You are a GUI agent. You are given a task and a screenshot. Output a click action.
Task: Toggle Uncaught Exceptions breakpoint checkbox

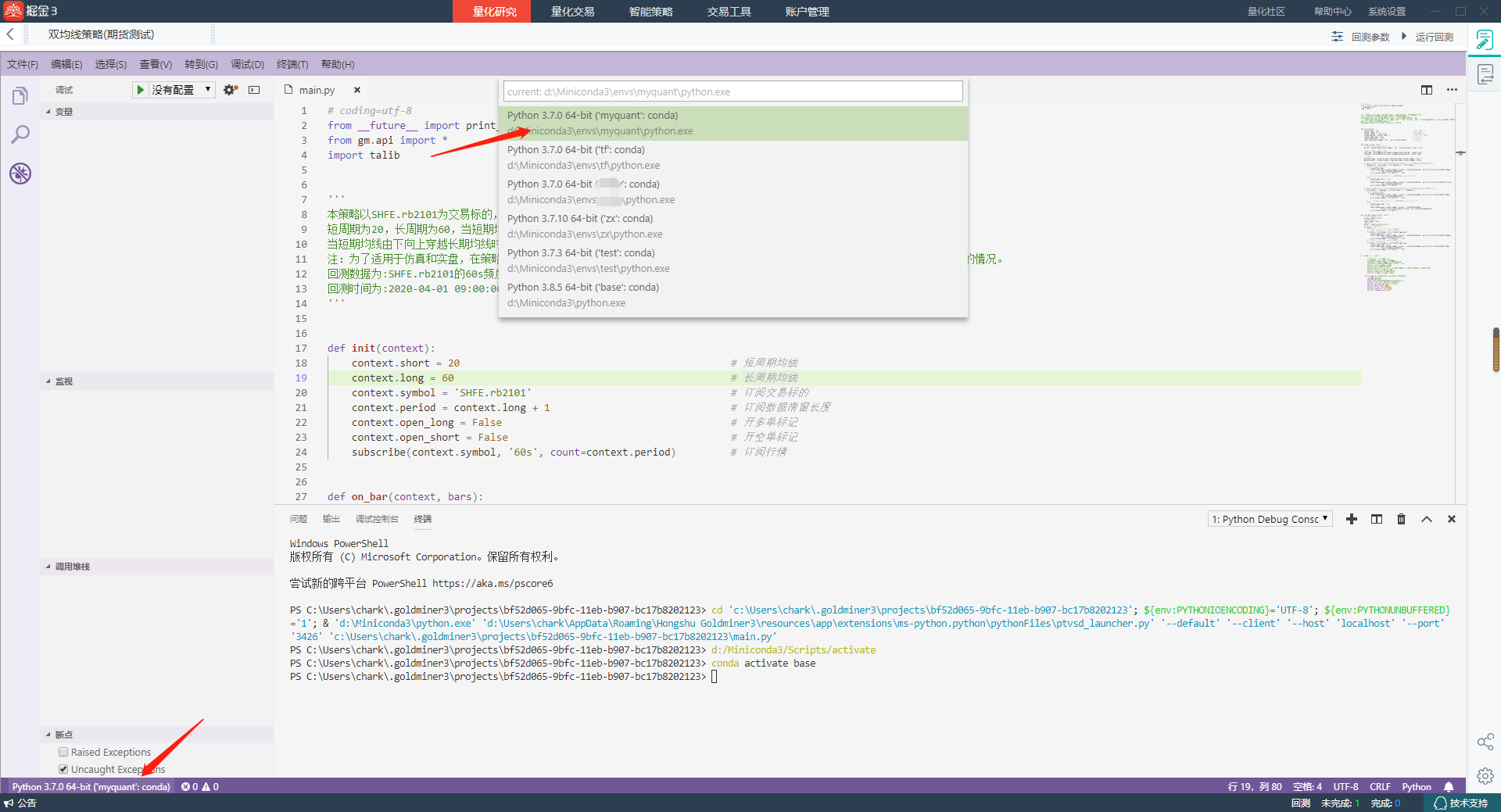pos(63,769)
